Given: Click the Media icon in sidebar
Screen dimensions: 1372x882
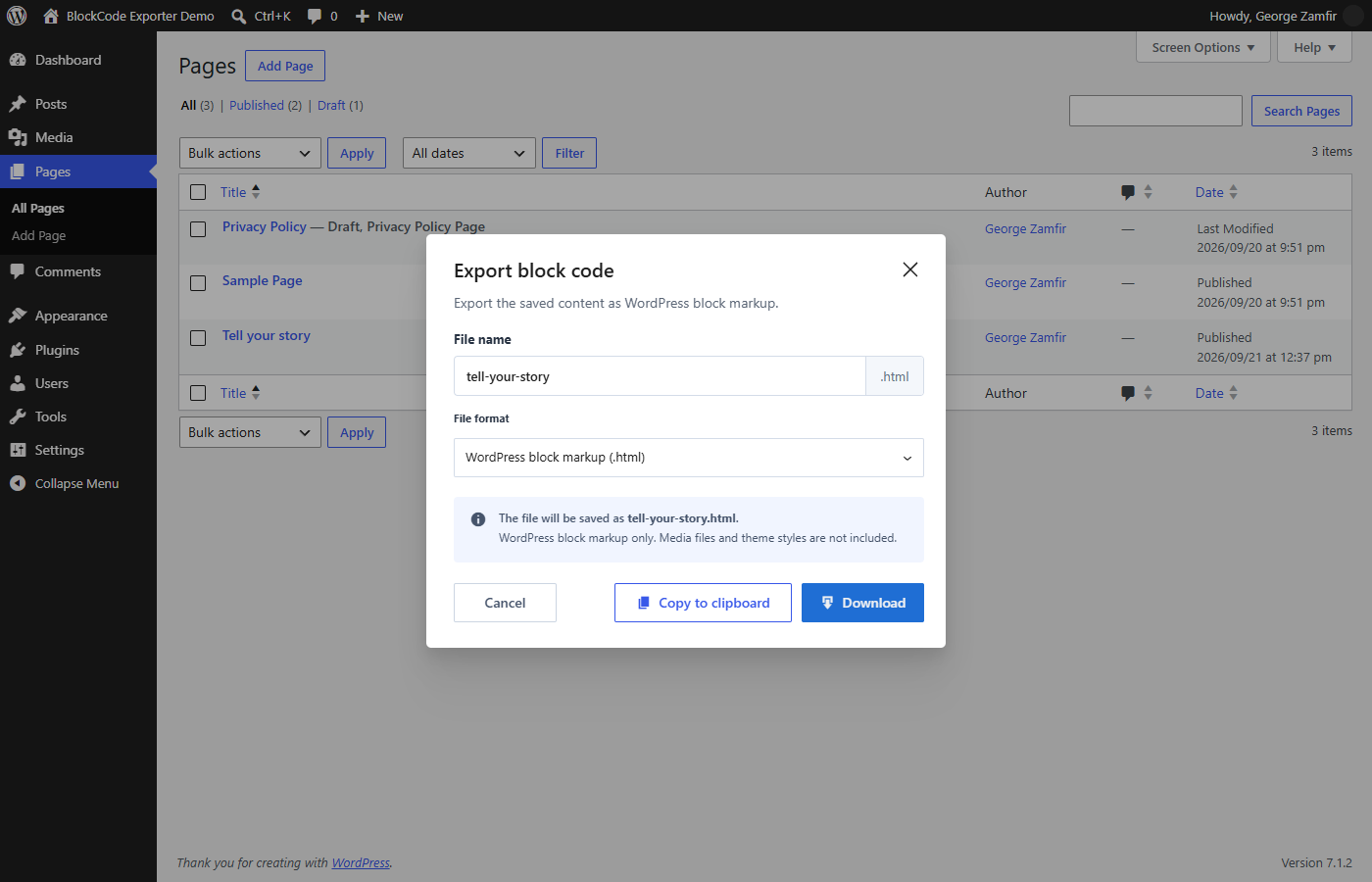Looking at the screenshot, I should tap(18, 137).
